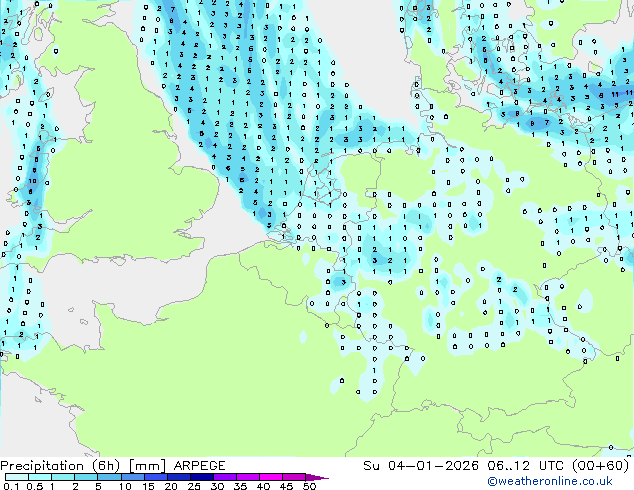634x490 pixels.
Task: Click the '10' rainfall value on the Irish Sea coast
Action: coord(32,181)
